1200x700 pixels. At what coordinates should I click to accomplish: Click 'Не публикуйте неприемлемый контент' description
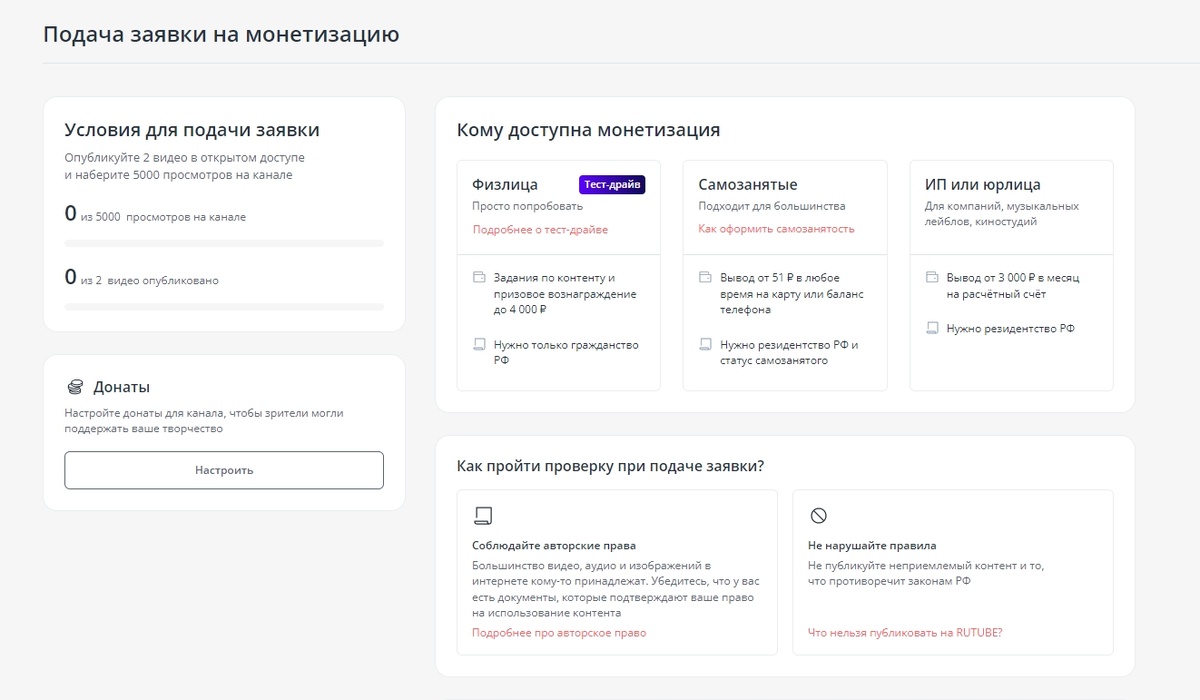(926, 573)
